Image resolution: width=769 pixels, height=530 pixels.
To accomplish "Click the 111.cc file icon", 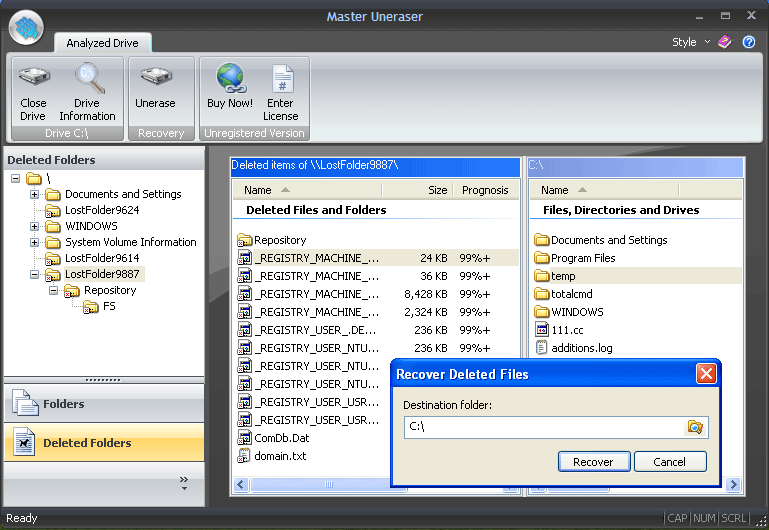I will [x=541, y=329].
